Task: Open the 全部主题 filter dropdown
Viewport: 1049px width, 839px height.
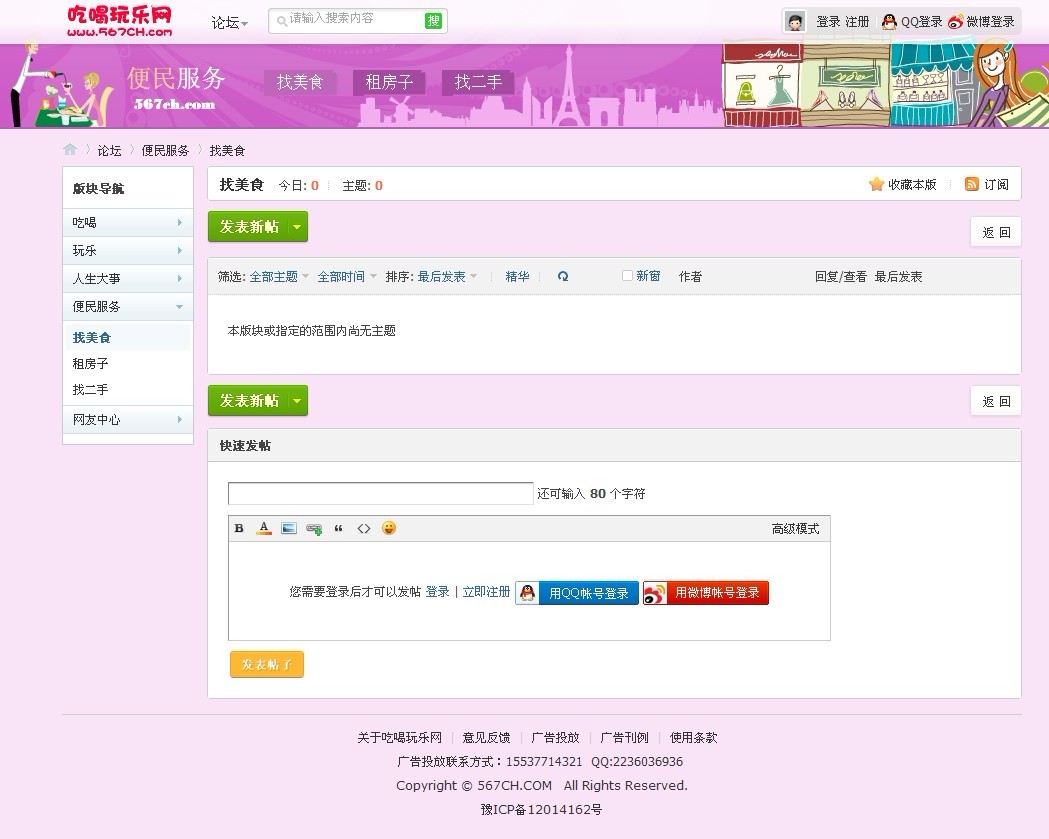Action: (279, 276)
